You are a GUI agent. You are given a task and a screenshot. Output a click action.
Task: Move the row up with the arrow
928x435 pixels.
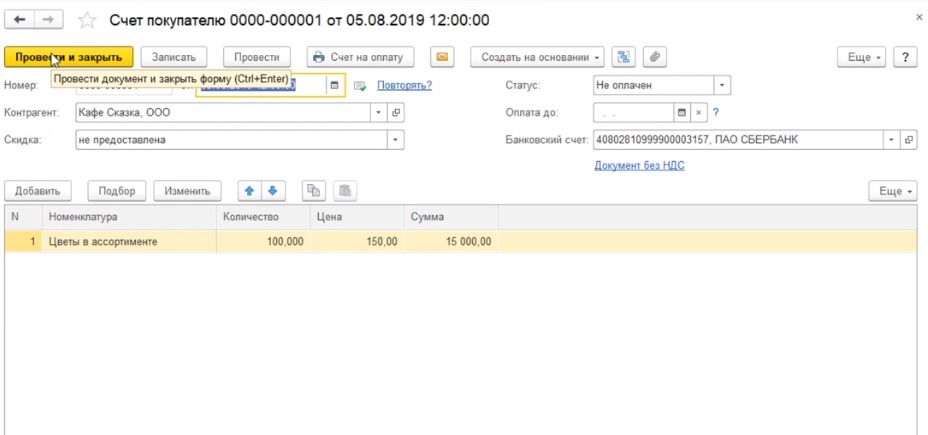[250, 191]
